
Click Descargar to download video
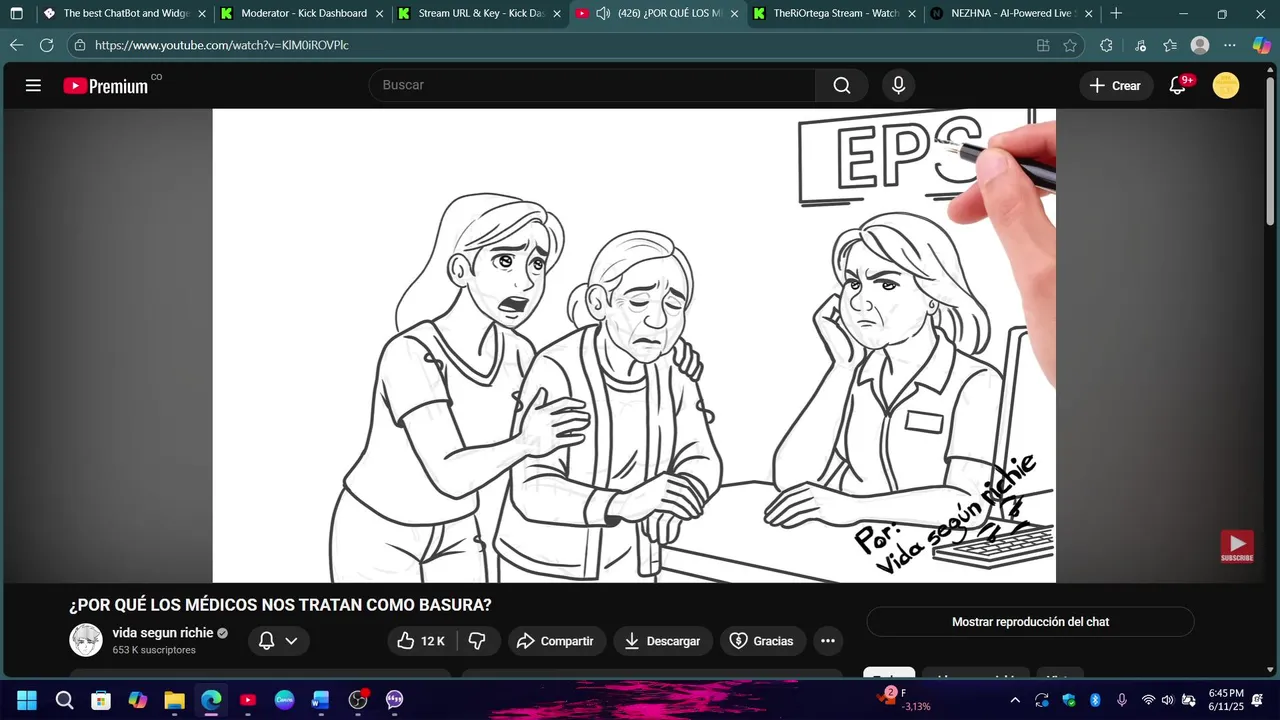pos(662,641)
